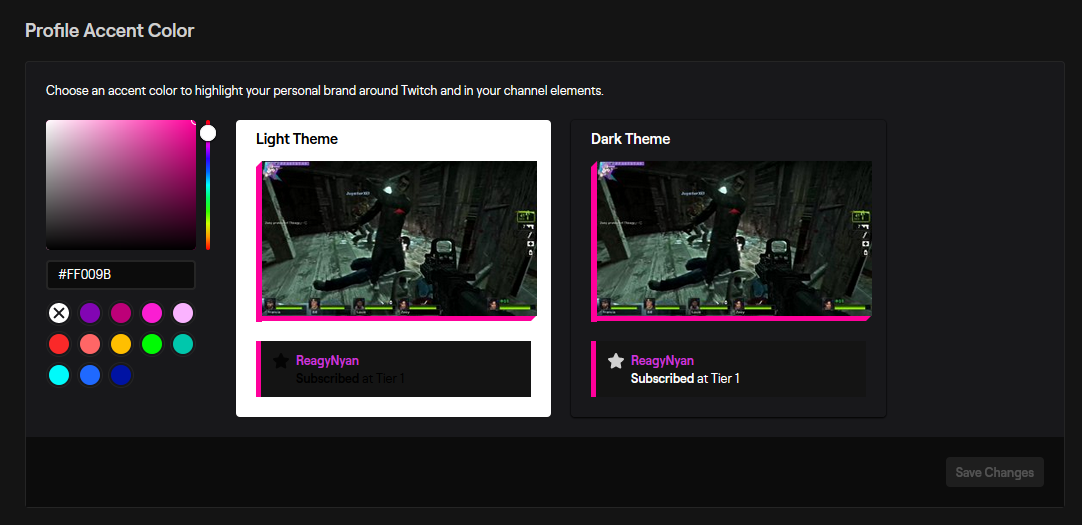Select the yellow-orange color swatch
The height and width of the screenshot is (525, 1082).
point(121,344)
